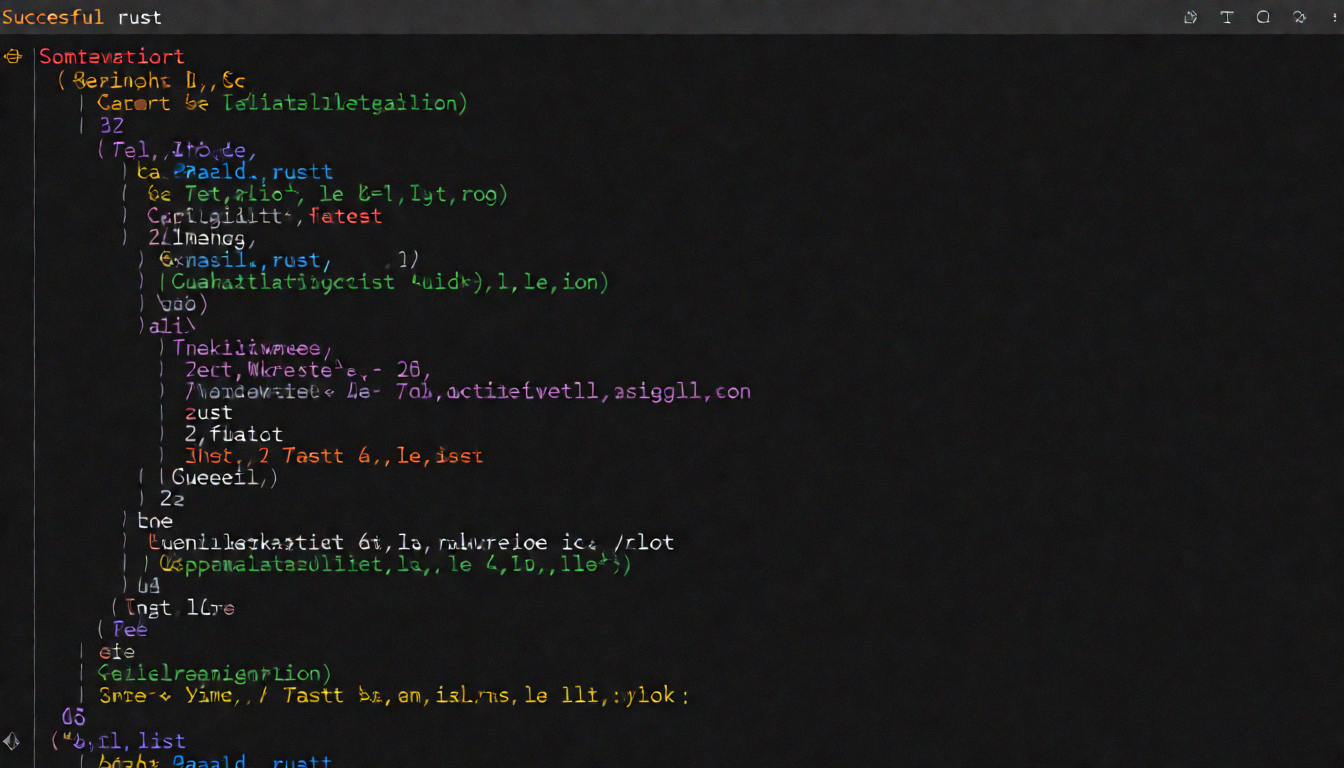Image resolution: width=1344 pixels, height=768 pixels.
Task: Click the crossed-circle icon in top toolbar
Action: (1299, 17)
